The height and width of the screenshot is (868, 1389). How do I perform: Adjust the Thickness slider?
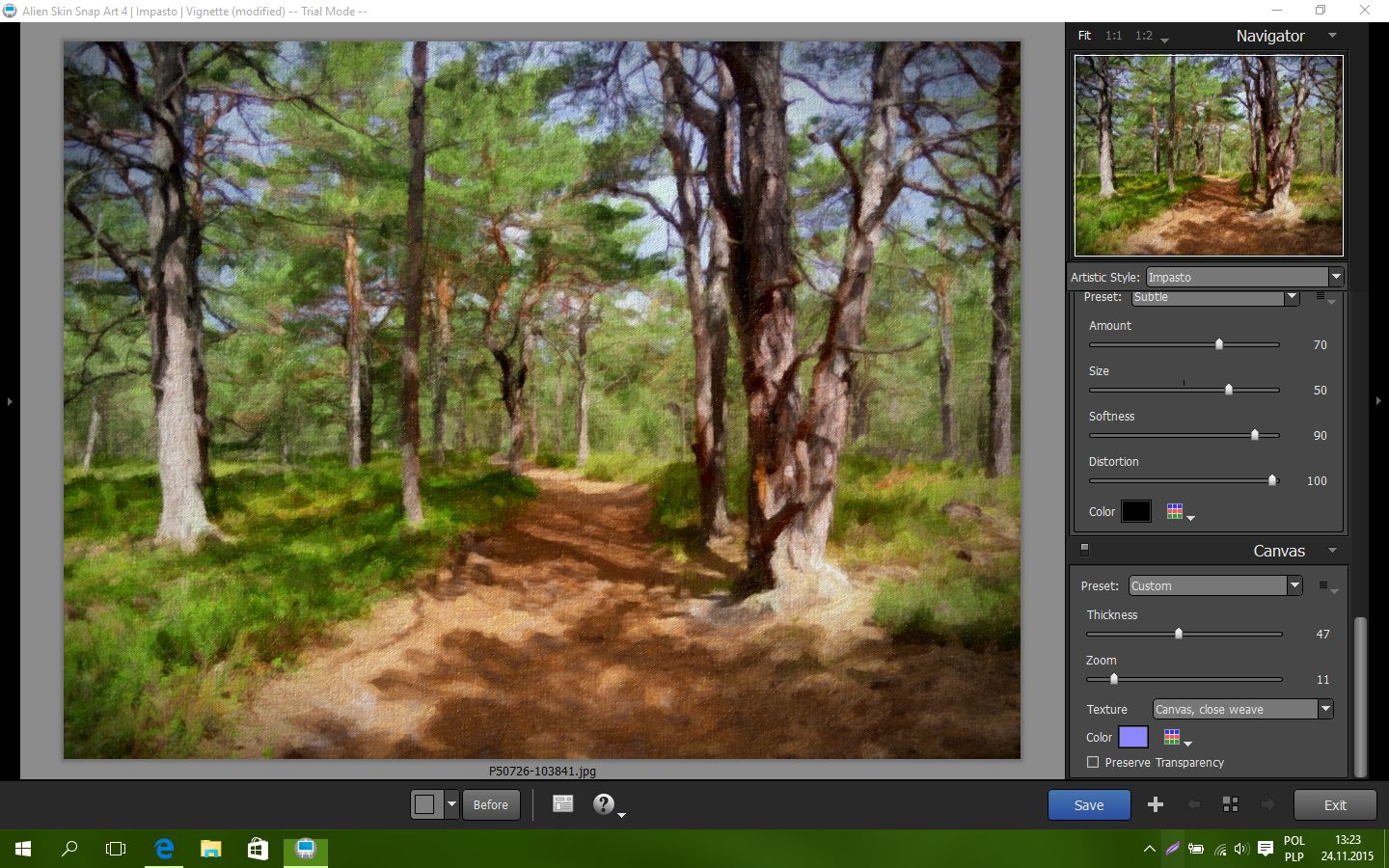click(1184, 634)
